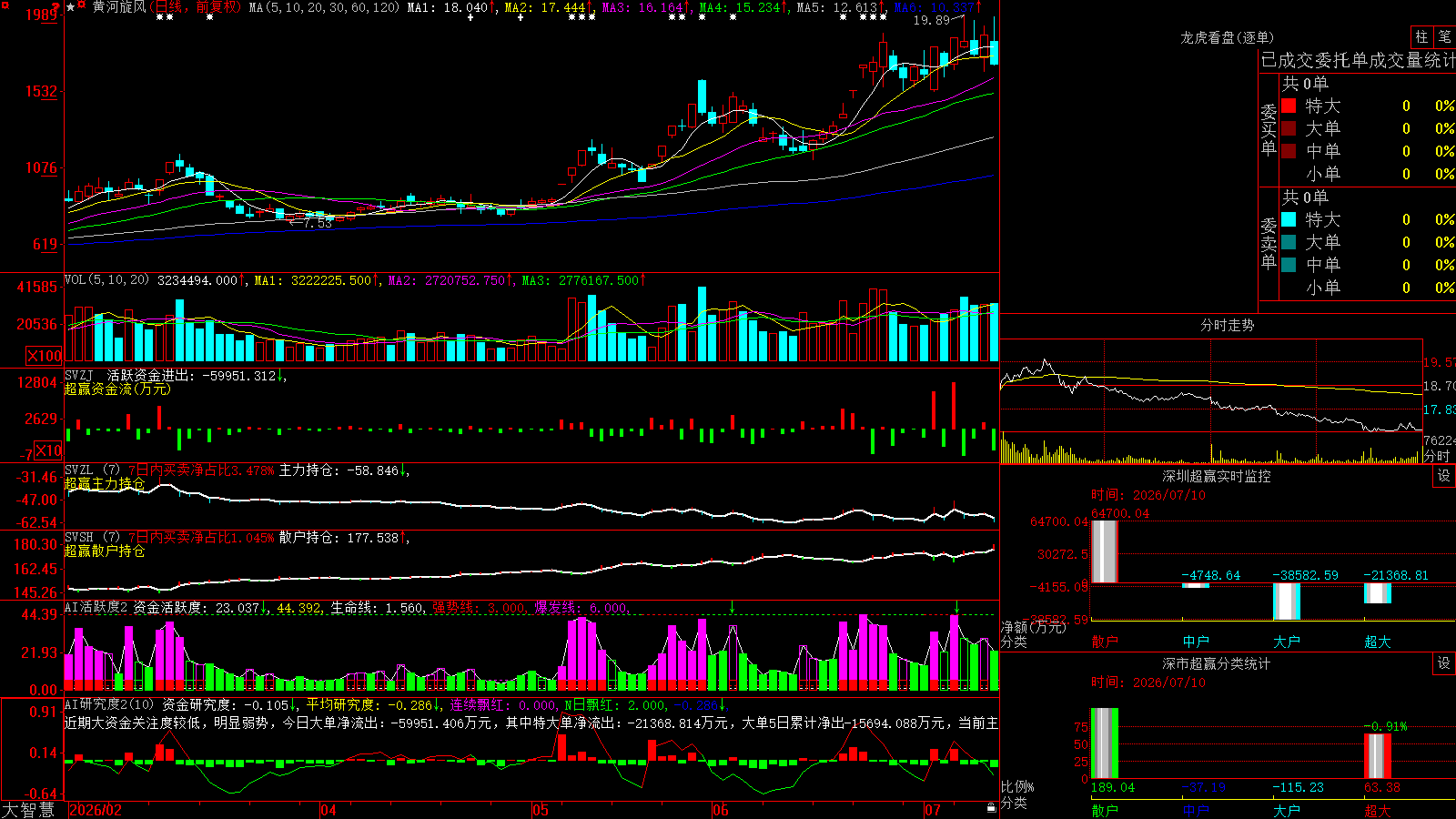Click the 超赢主力持仓 label

105,483
